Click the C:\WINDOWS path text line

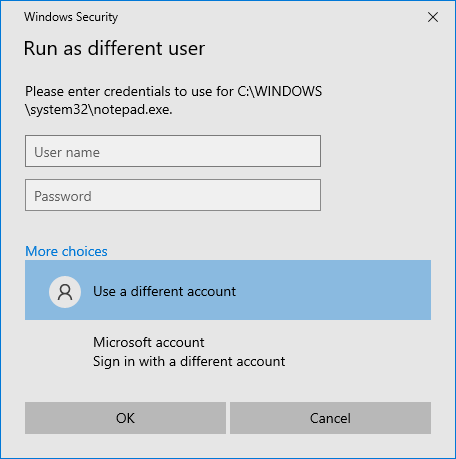[x=173, y=91]
